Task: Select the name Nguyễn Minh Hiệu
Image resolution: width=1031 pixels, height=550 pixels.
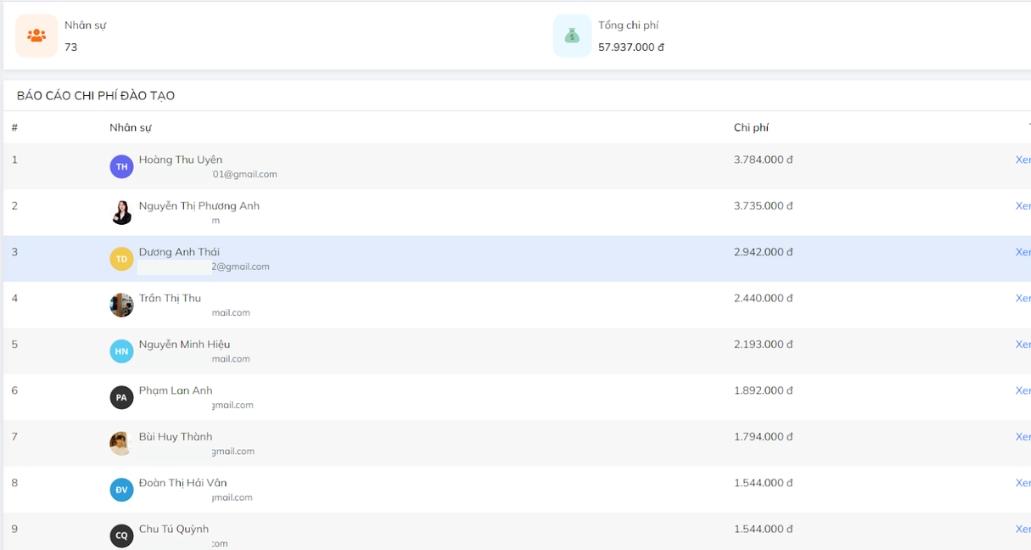Action: tap(184, 344)
